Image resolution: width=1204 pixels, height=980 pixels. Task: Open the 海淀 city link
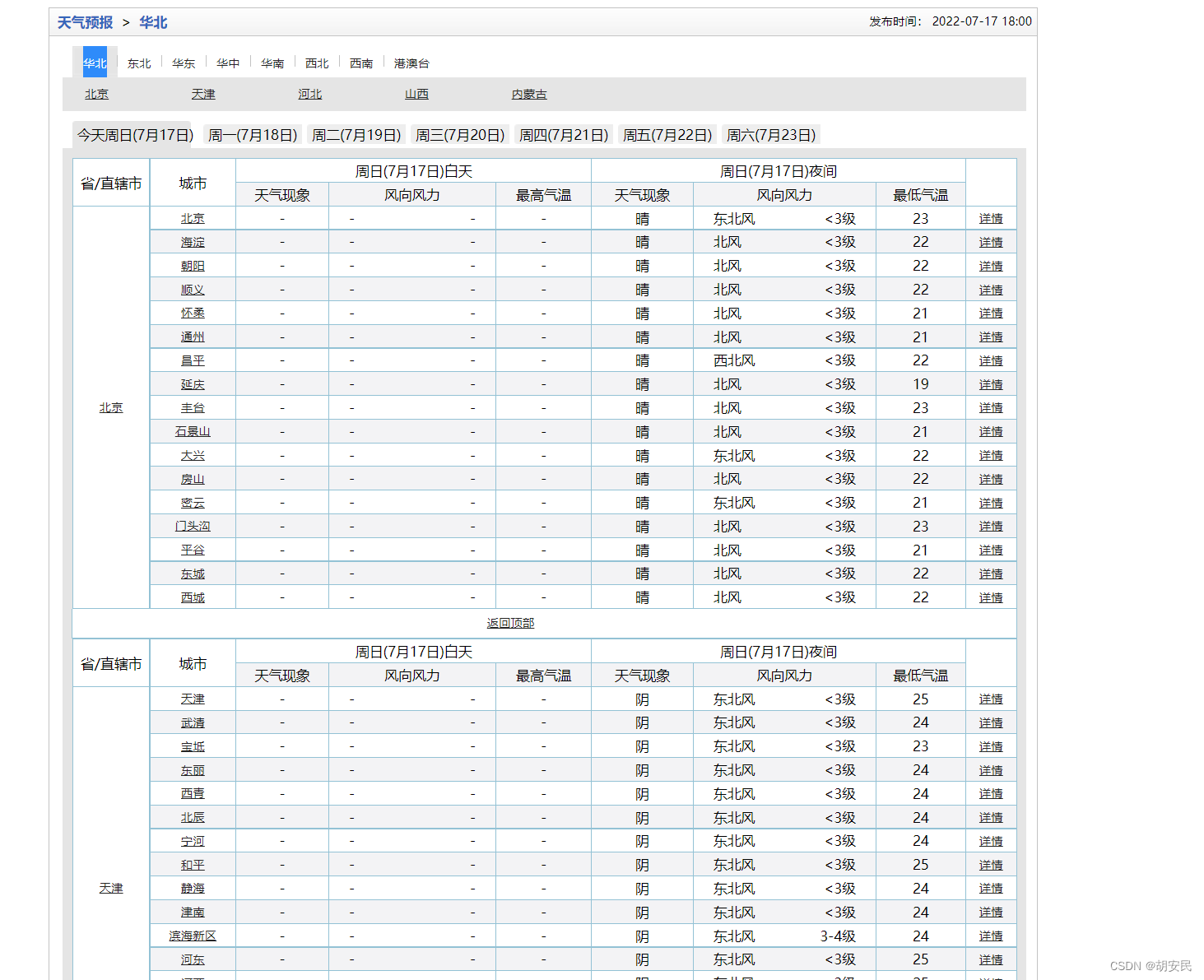click(x=193, y=243)
